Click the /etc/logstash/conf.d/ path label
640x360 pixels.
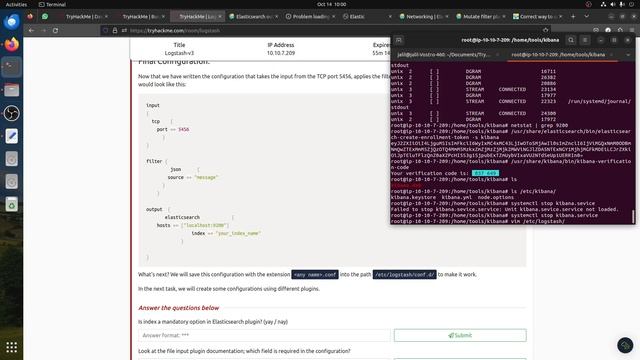pyautogui.click(x=404, y=275)
